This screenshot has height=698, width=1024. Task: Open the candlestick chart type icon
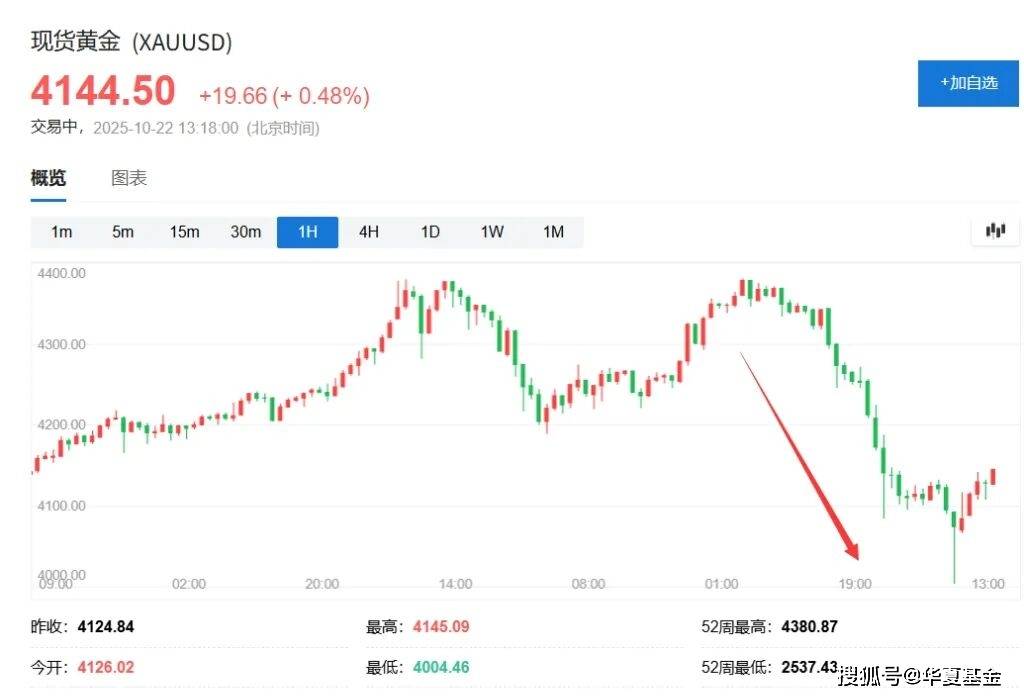[x=995, y=231]
